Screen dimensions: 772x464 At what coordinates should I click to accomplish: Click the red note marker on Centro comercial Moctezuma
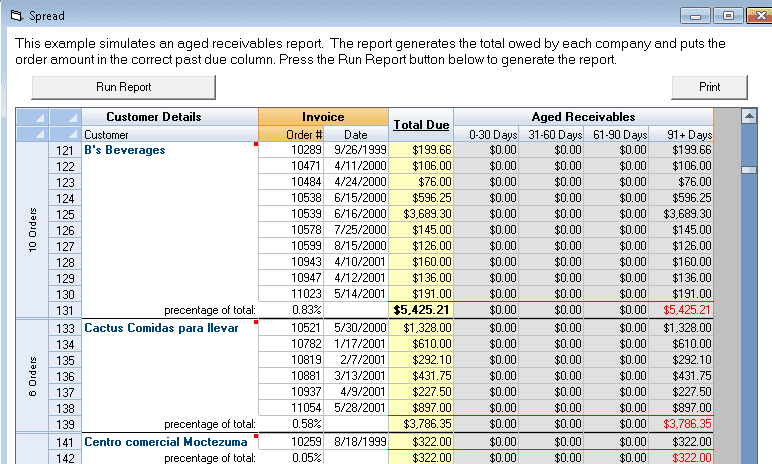[x=256, y=436]
